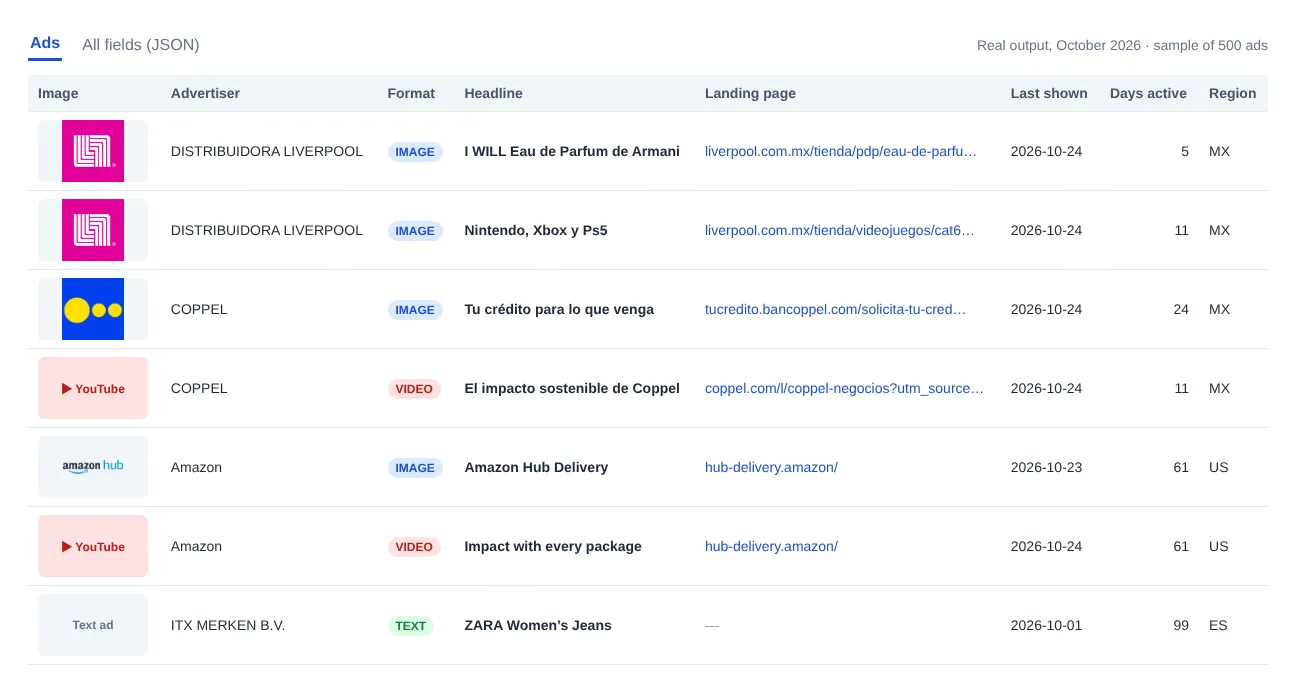Click advertiser Amazon in Impact with every package row
This screenshot has width=1296, height=693.
point(196,547)
